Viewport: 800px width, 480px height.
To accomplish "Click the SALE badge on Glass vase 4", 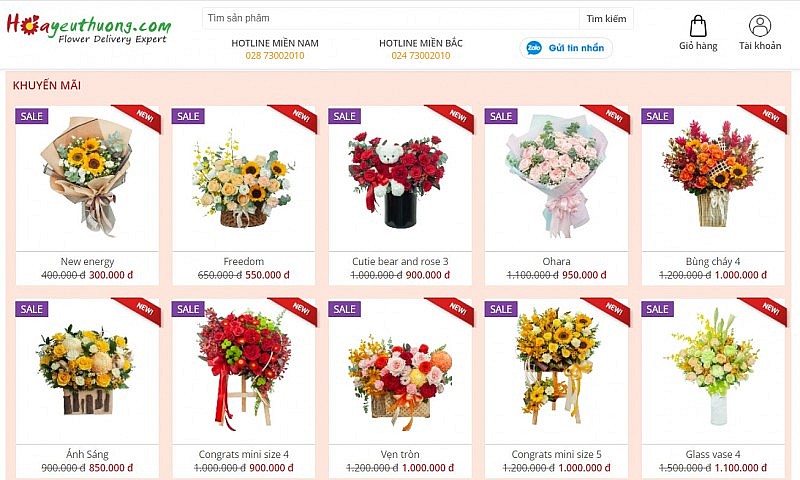I will (x=657, y=309).
